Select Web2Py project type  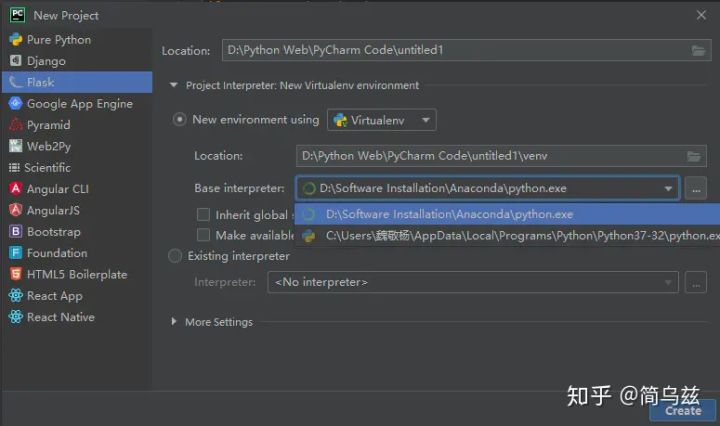point(77,146)
